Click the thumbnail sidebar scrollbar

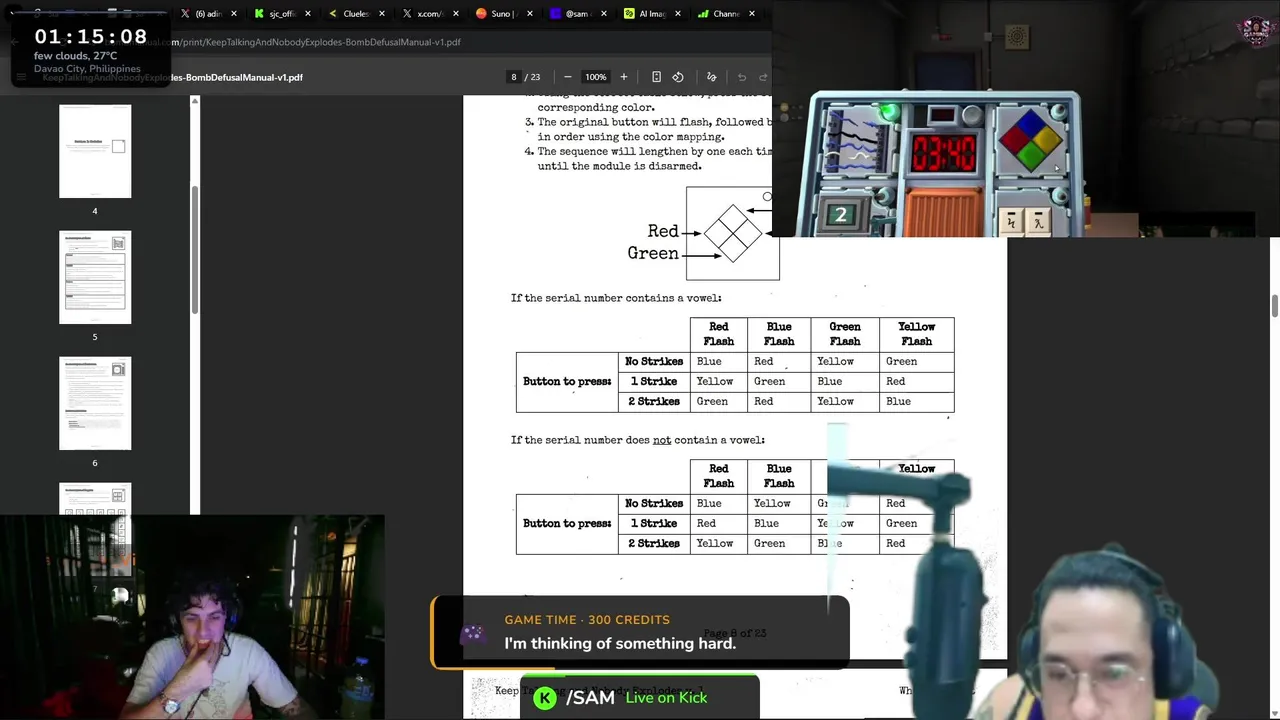195,250
